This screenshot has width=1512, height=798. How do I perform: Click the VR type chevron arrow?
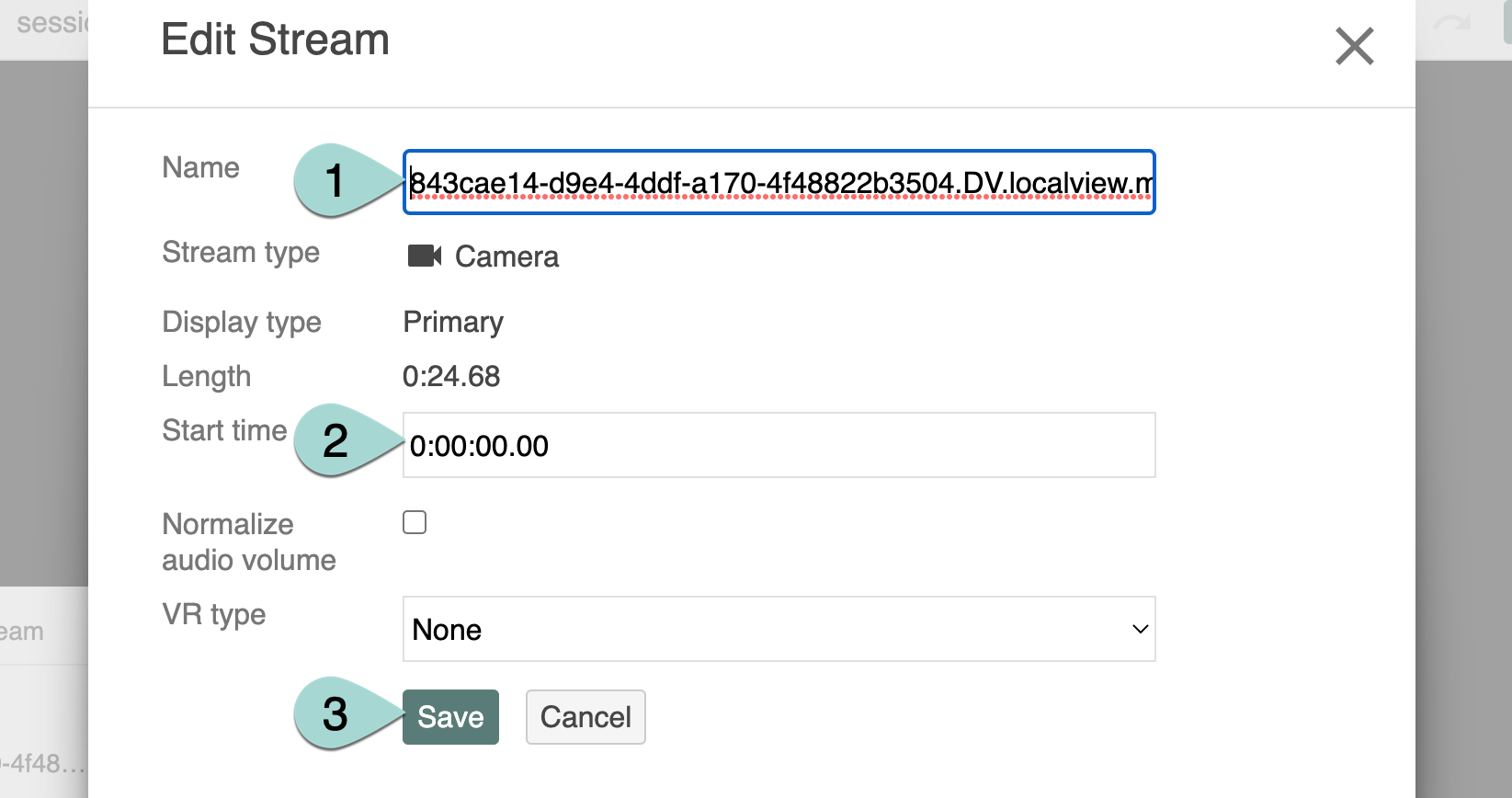[x=1140, y=629]
